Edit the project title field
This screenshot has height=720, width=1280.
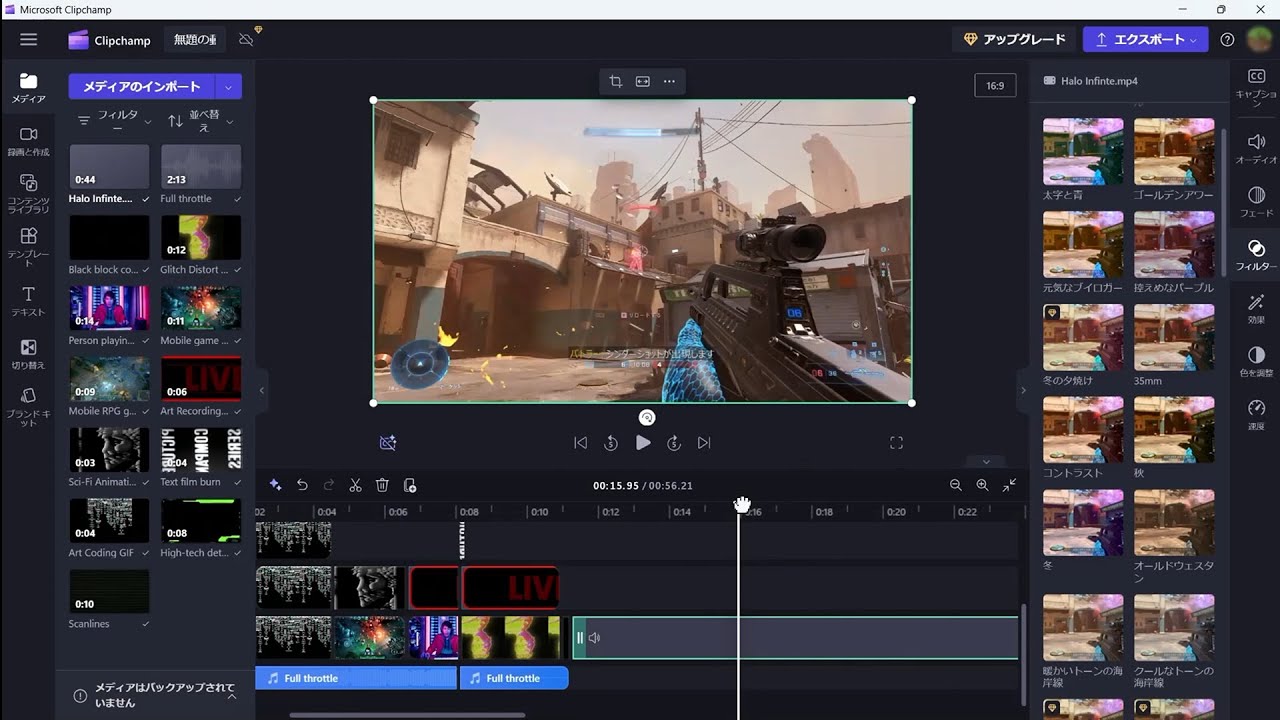click(x=194, y=40)
